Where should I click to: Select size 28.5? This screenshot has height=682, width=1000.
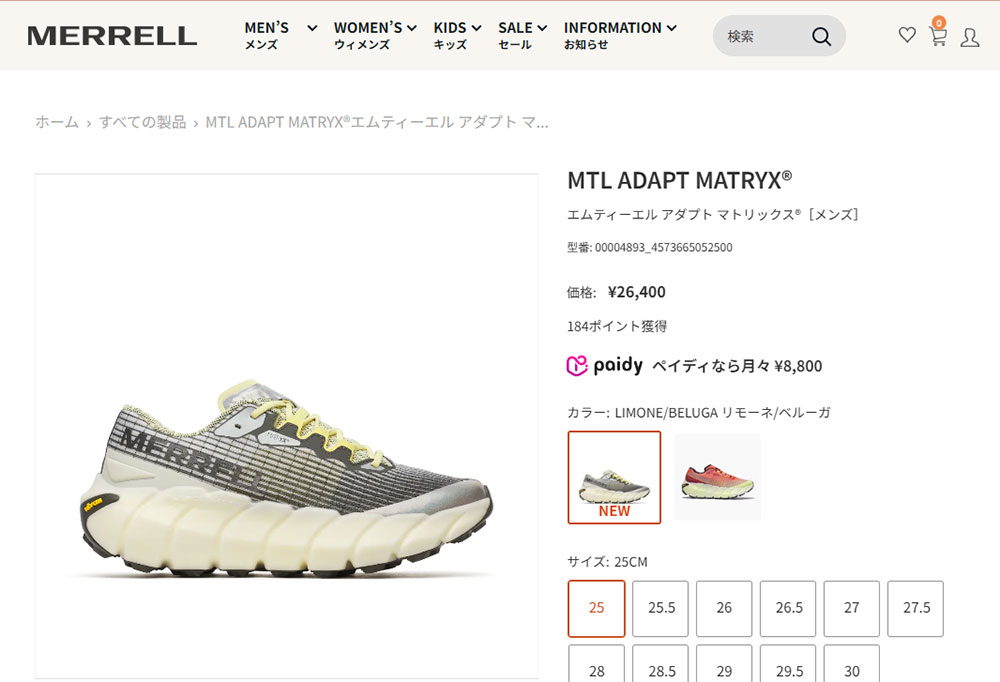[x=661, y=663]
